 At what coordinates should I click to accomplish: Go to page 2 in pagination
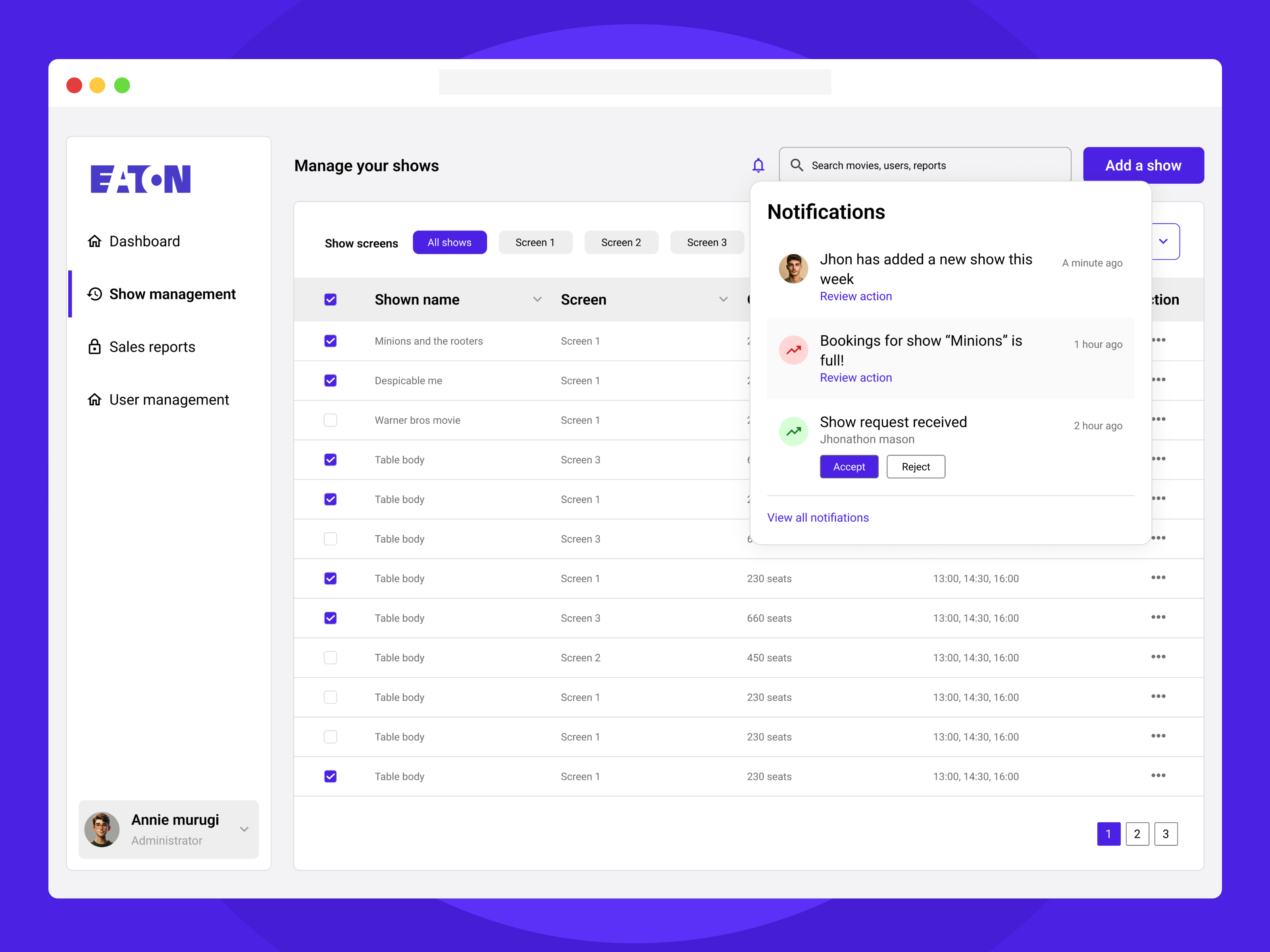1137,834
